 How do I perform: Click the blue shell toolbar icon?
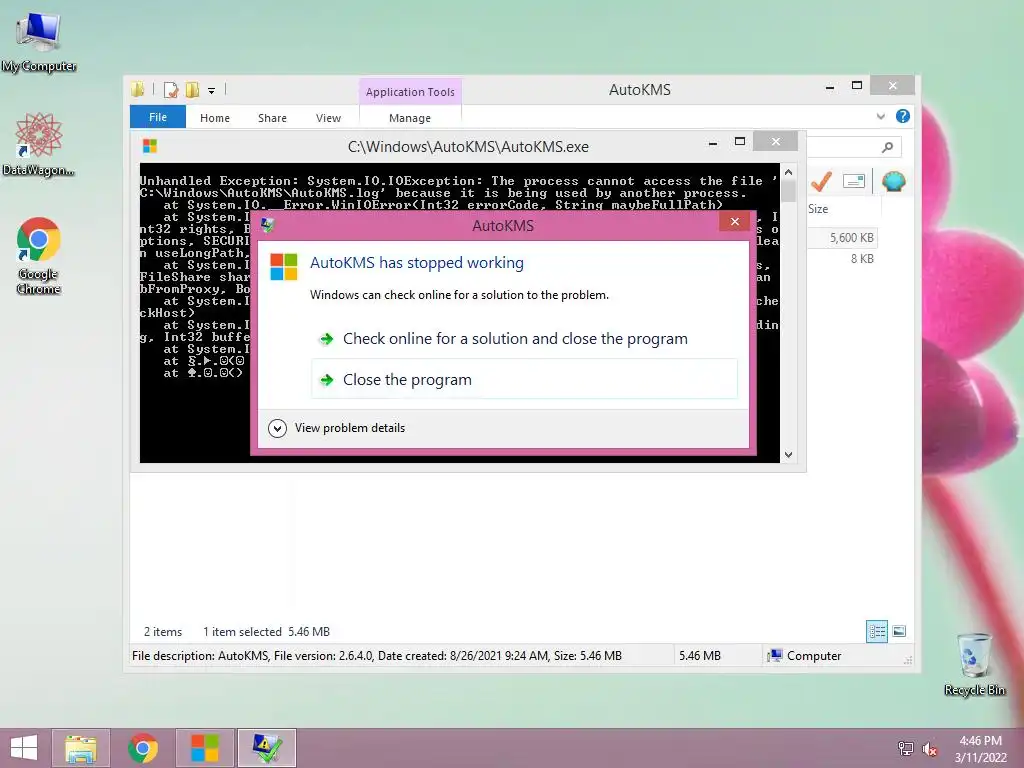point(893,181)
